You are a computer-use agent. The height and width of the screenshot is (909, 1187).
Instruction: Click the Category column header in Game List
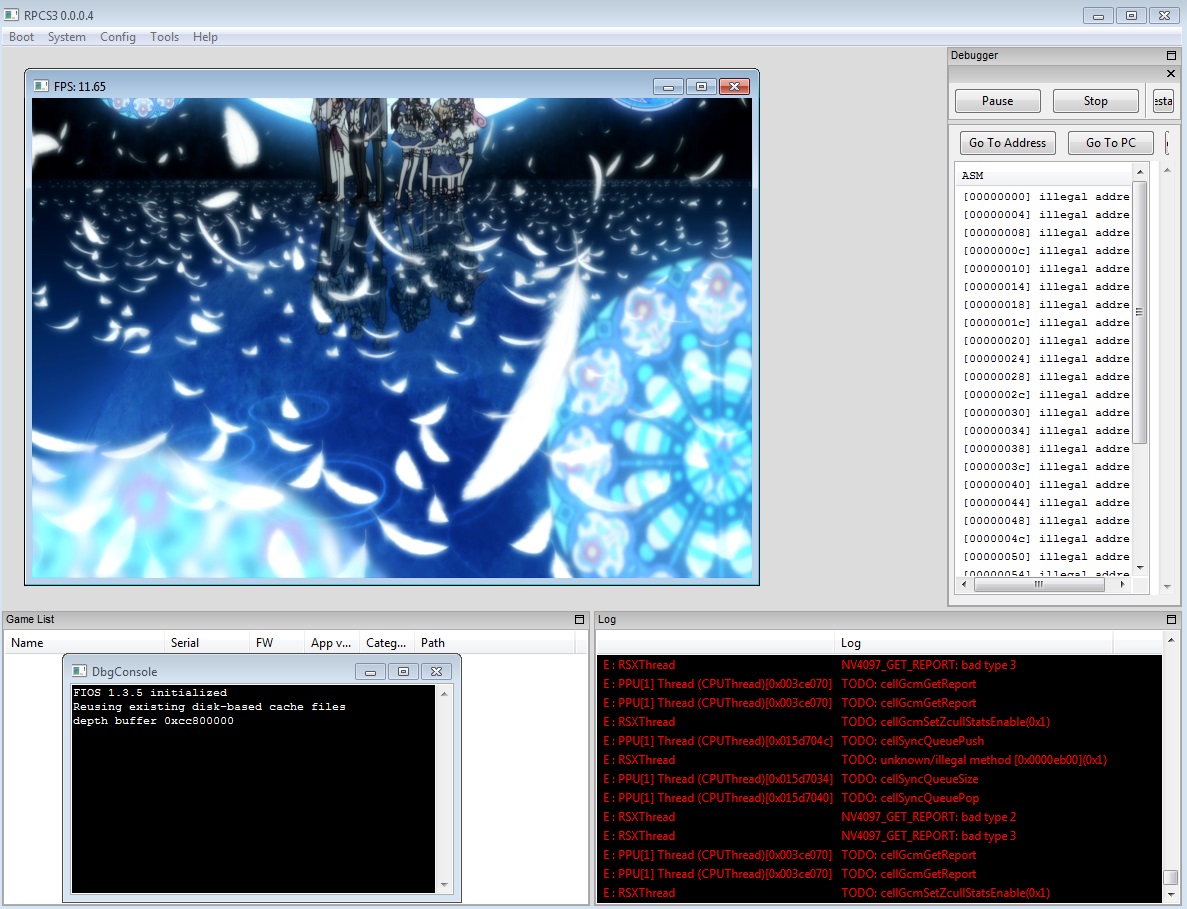click(386, 643)
